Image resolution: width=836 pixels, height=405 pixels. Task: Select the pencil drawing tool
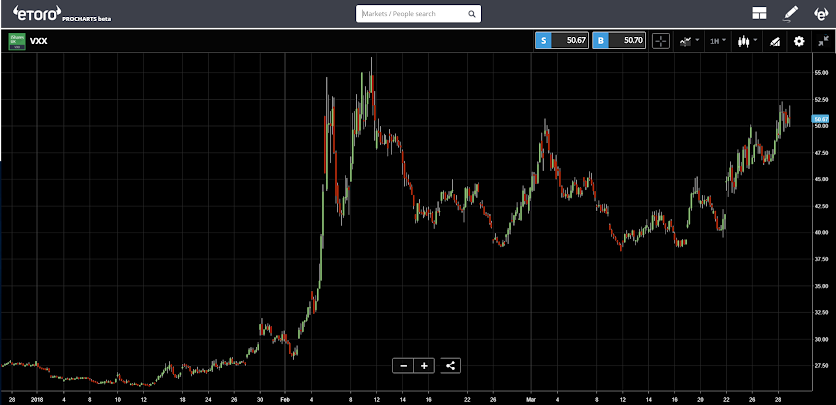point(790,13)
